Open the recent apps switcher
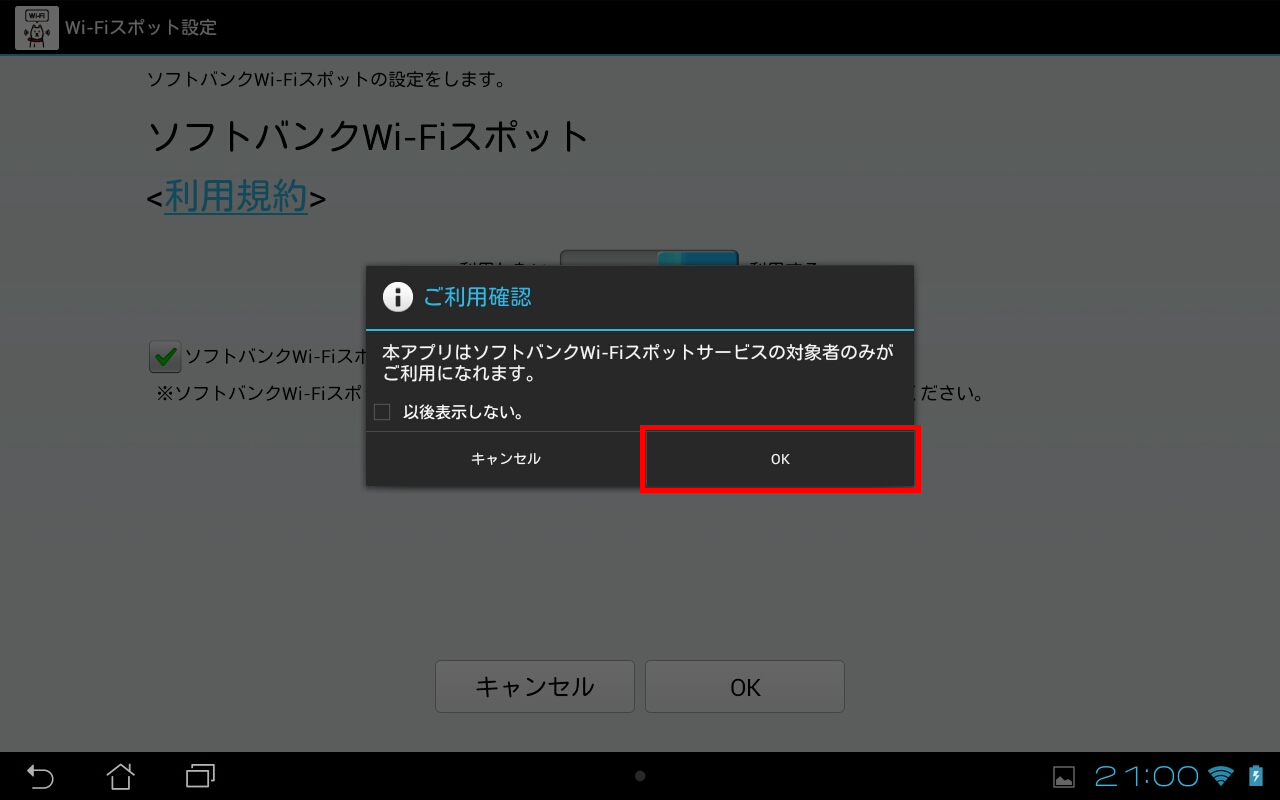1280x800 pixels. coord(201,776)
